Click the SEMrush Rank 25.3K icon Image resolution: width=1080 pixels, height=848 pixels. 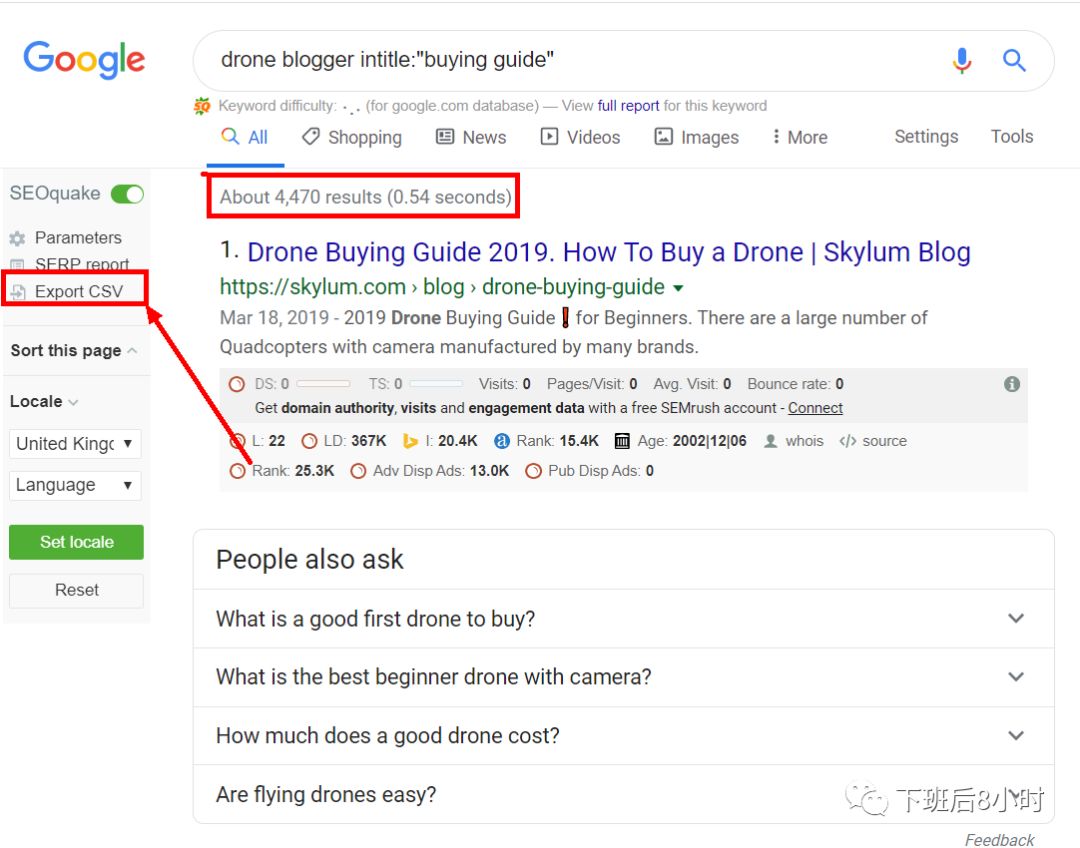pos(238,471)
